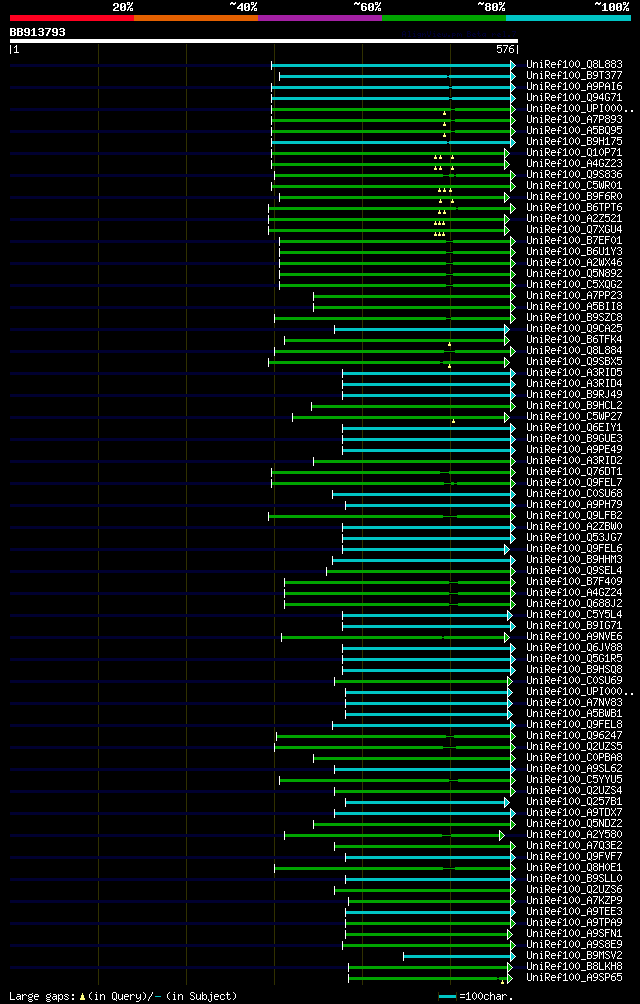
Task: Select the UniRef100_Q7XGU4 label
Action: click(574, 229)
